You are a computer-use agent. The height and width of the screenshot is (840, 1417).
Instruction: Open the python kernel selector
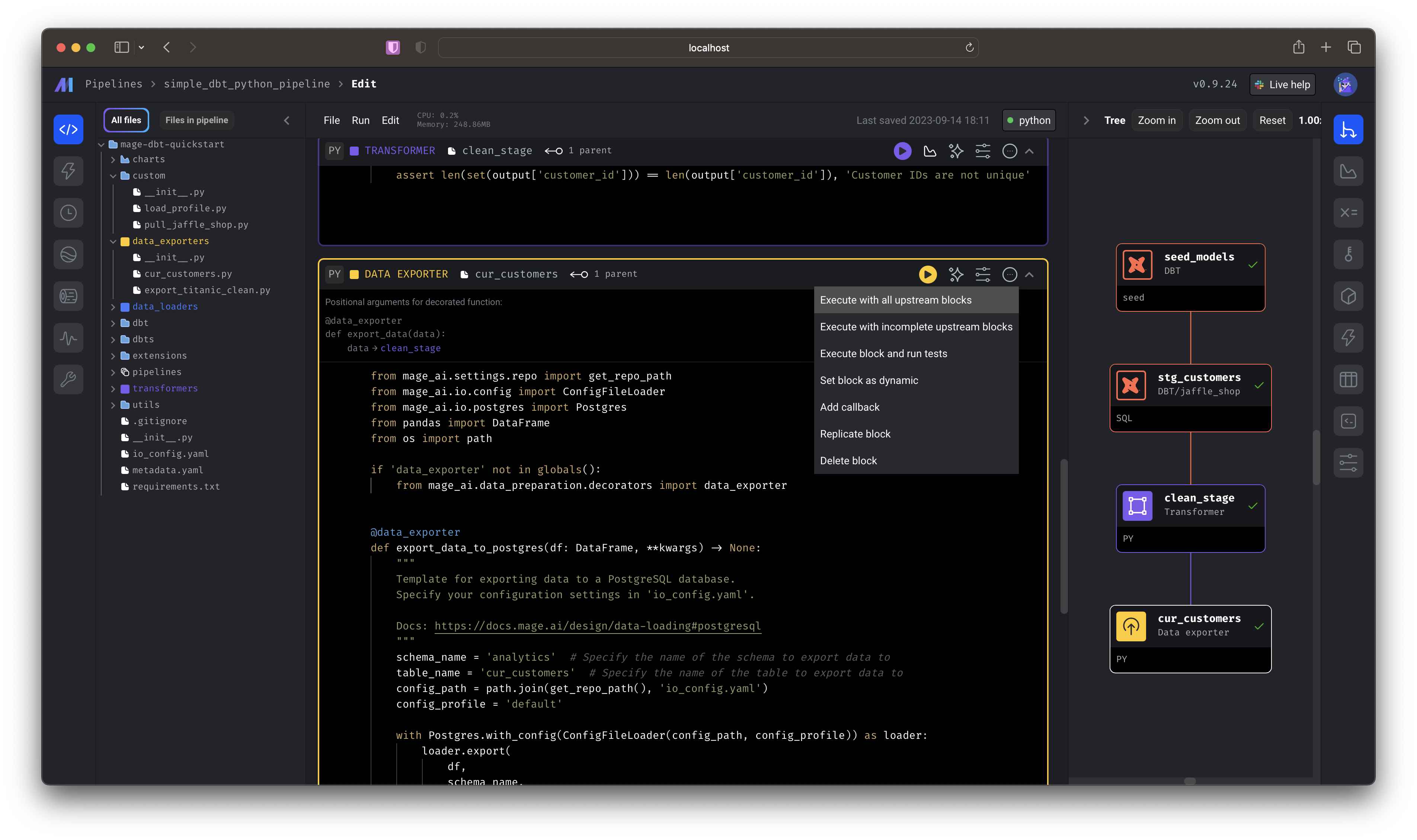[x=1028, y=121]
